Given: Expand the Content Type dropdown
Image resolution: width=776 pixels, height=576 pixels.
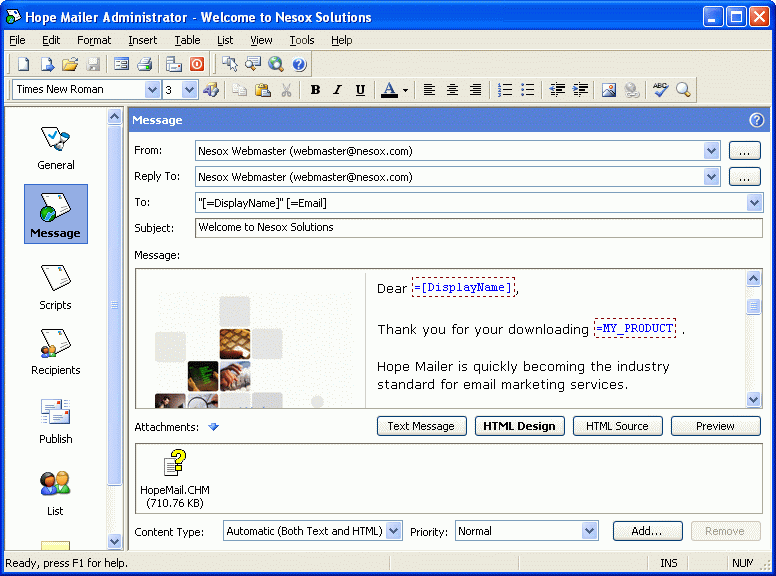Looking at the screenshot, I should click(x=393, y=531).
